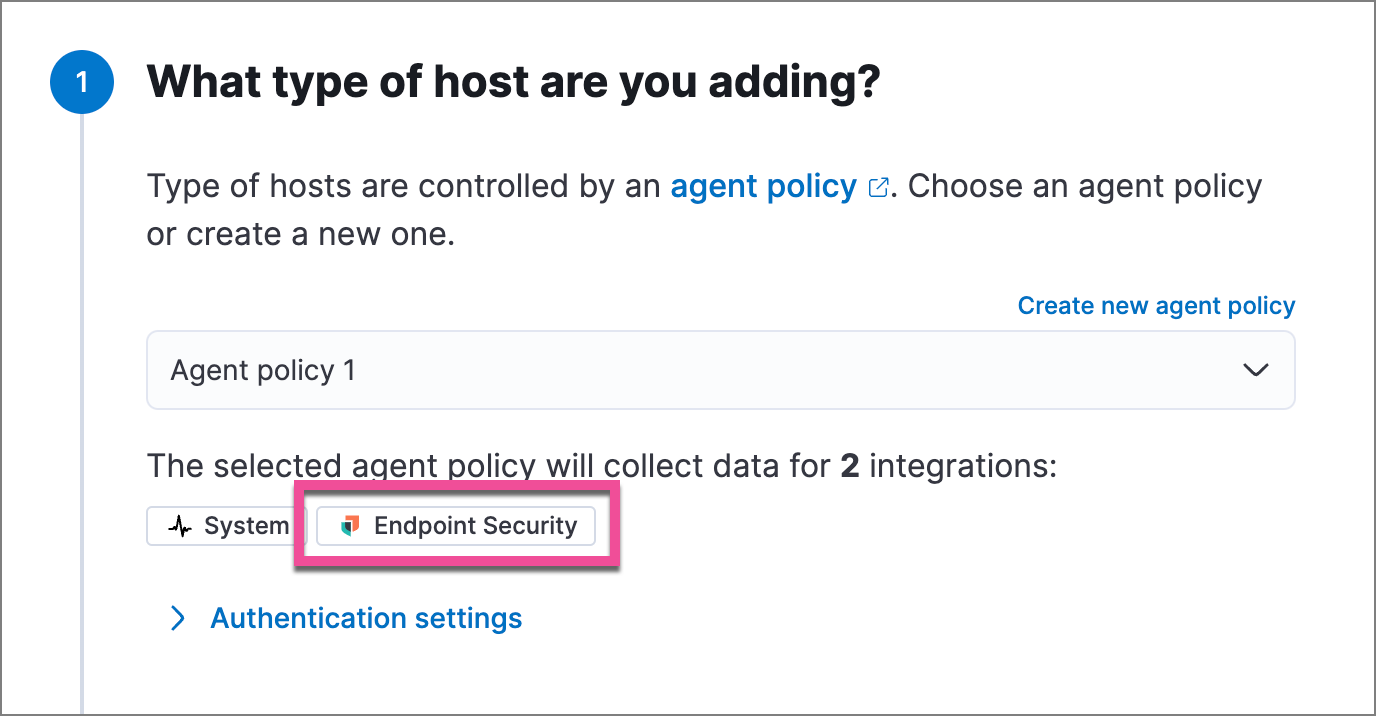The width and height of the screenshot is (1376, 716).
Task: Select the highlighted Endpoint Security badge
Action: pos(455,525)
